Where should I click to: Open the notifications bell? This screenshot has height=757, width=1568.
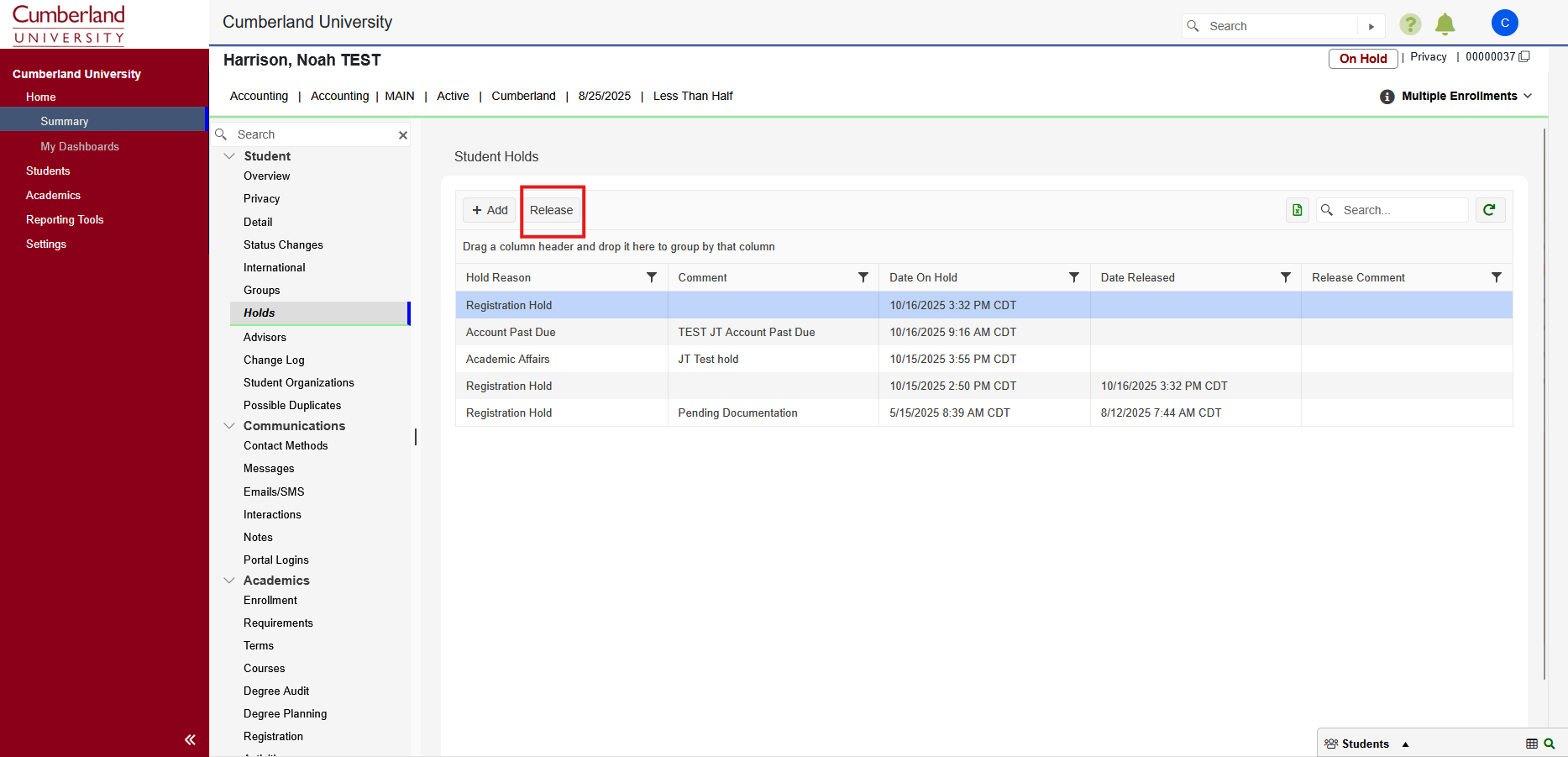click(x=1445, y=25)
